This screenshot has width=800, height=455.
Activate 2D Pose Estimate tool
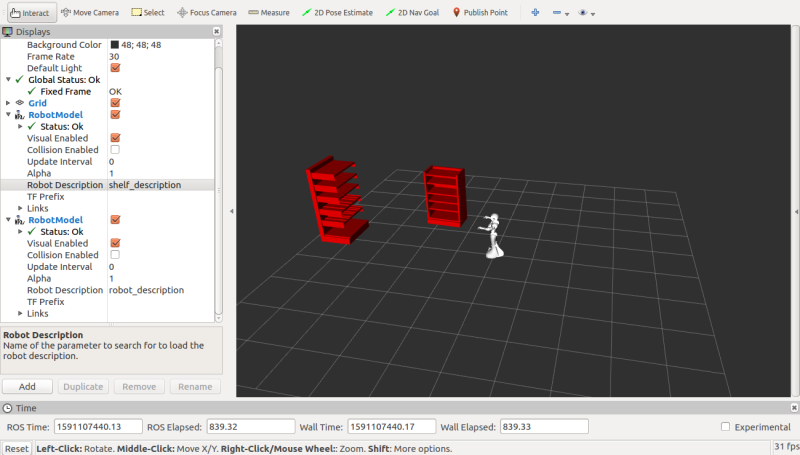click(337, 13)
